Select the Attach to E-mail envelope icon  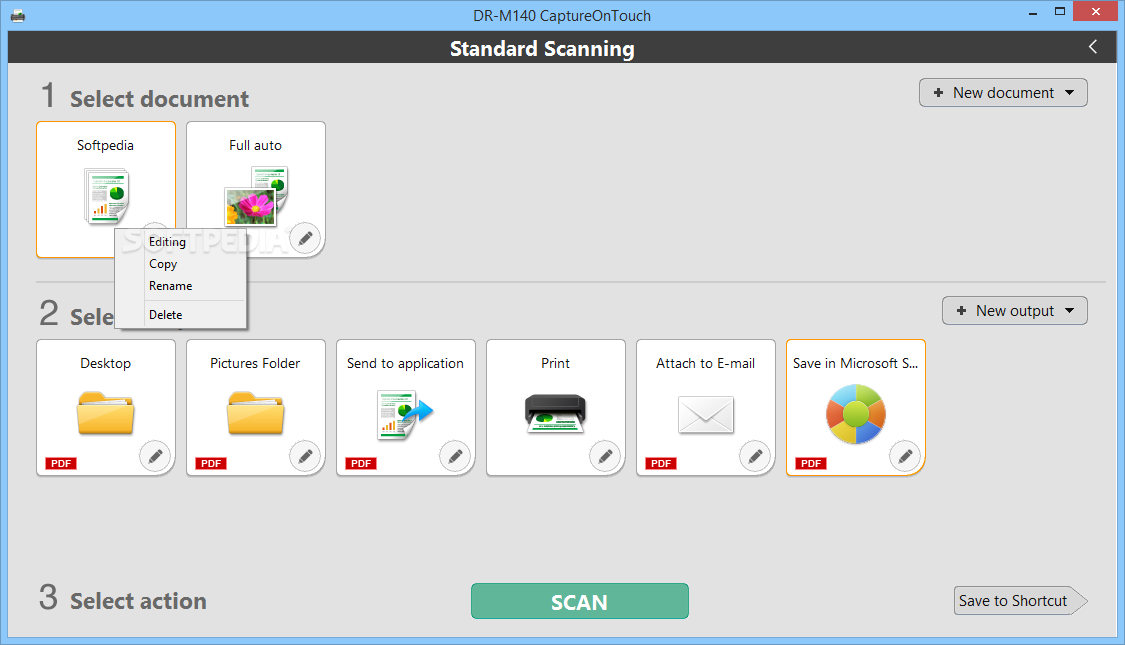[x=706, y=415]
